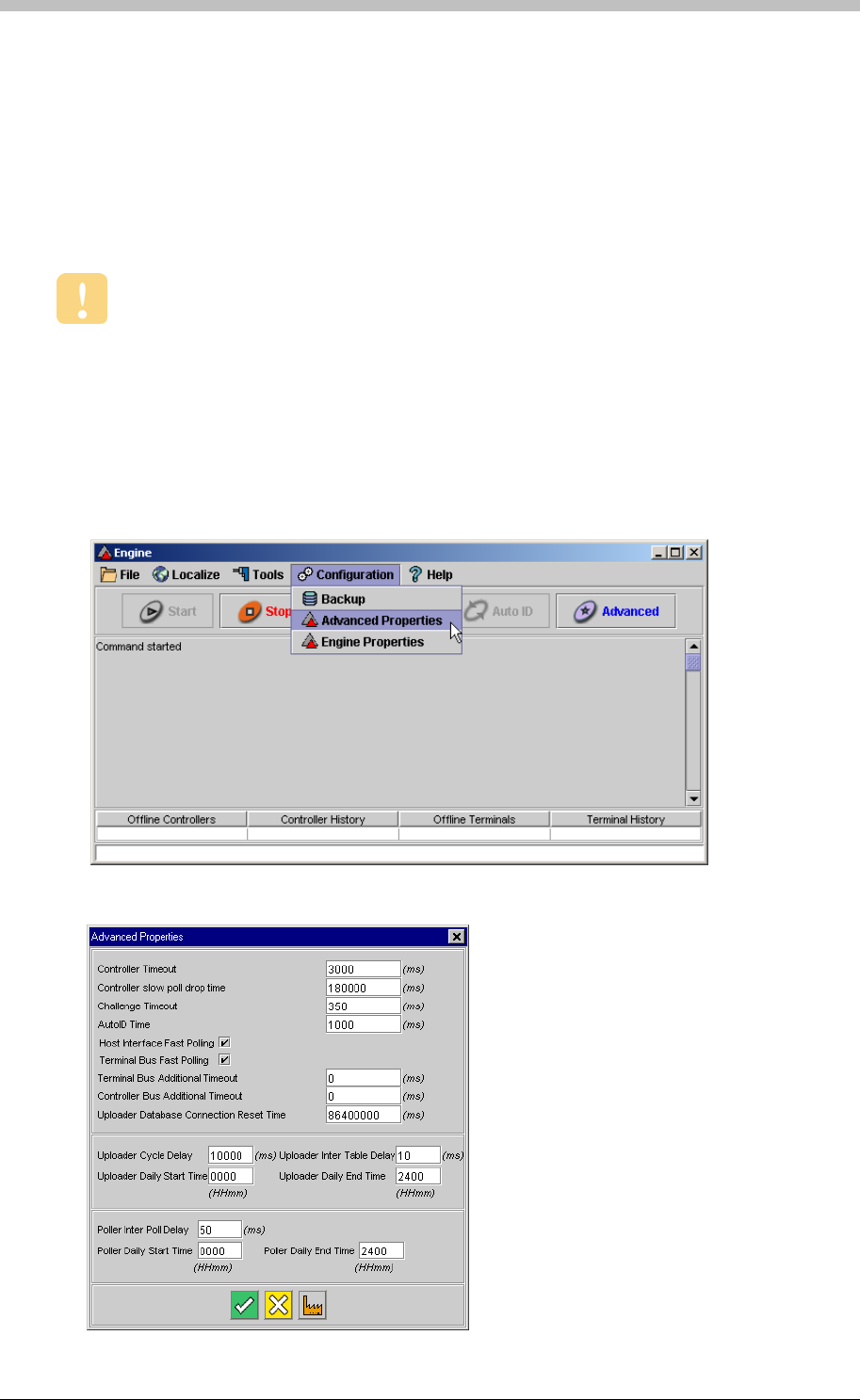This screenshot has height=1400, width=860.
Task: Click Uploader Database Connection Reset Time field
Action: pos(364,1115)
